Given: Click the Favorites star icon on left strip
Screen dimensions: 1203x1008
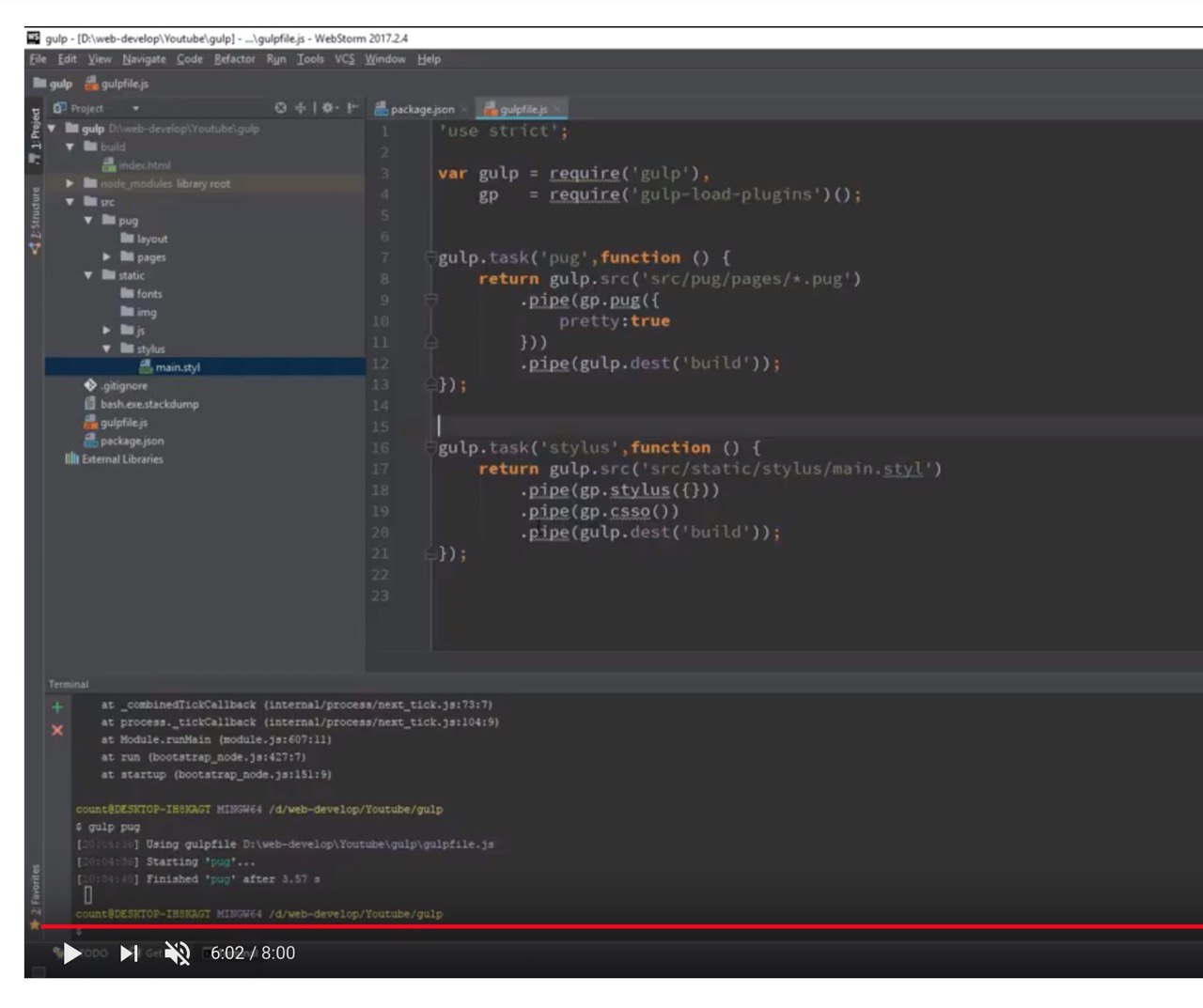Looking at the screenshot, I should [35, 924].
